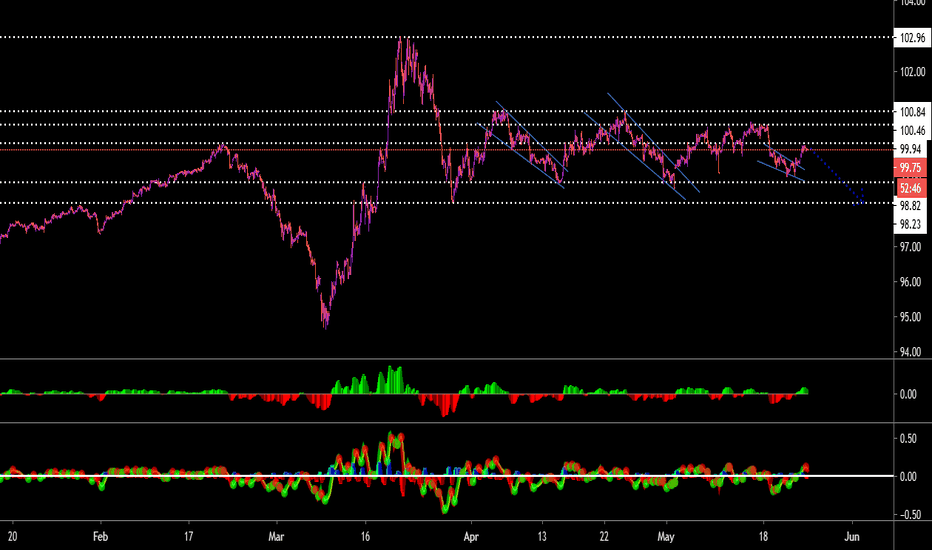Click the histogram pane 0.00 axis label

[x=908, y=394]
